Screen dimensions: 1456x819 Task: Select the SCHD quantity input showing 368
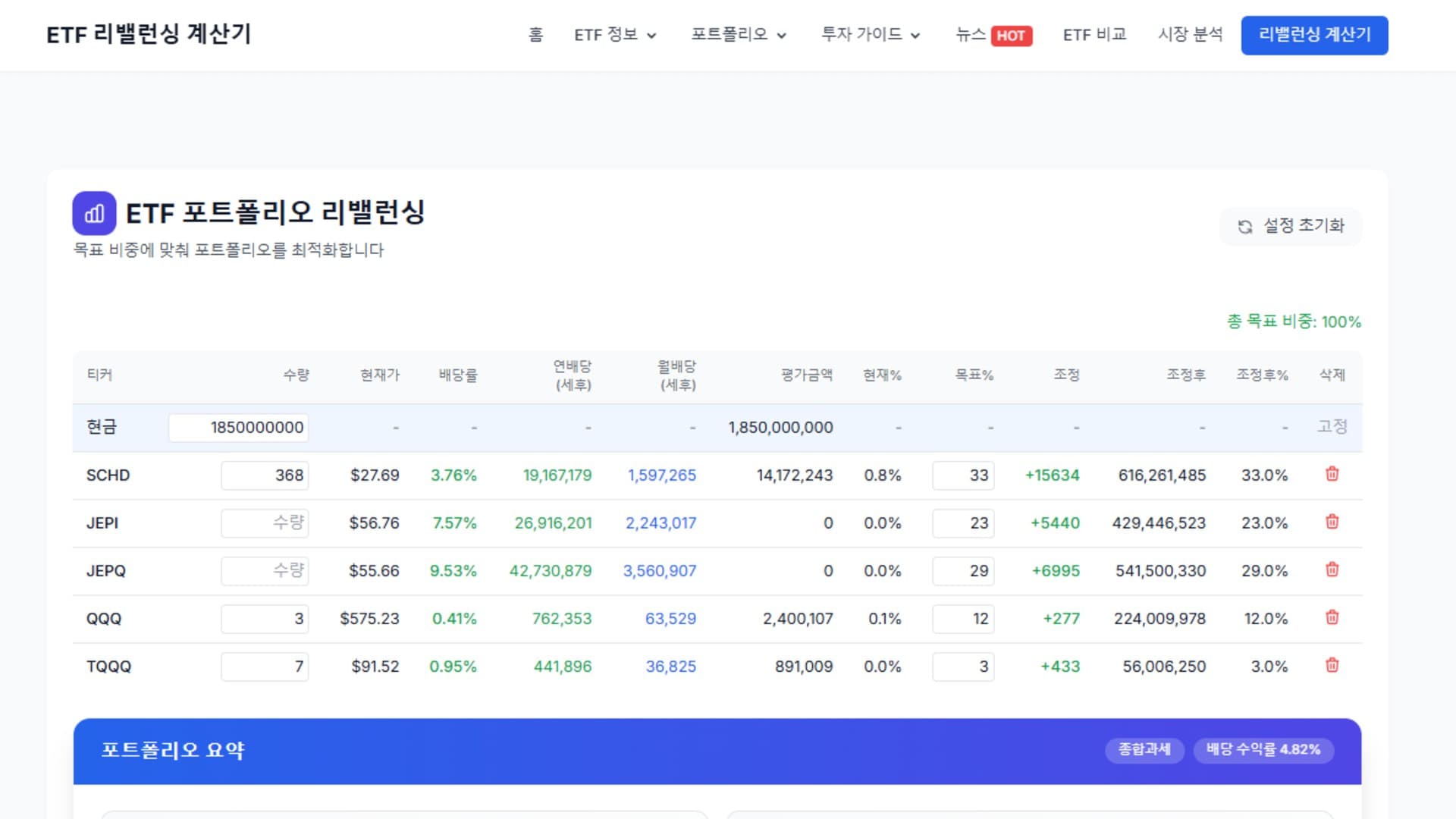(x=265, y=475)
